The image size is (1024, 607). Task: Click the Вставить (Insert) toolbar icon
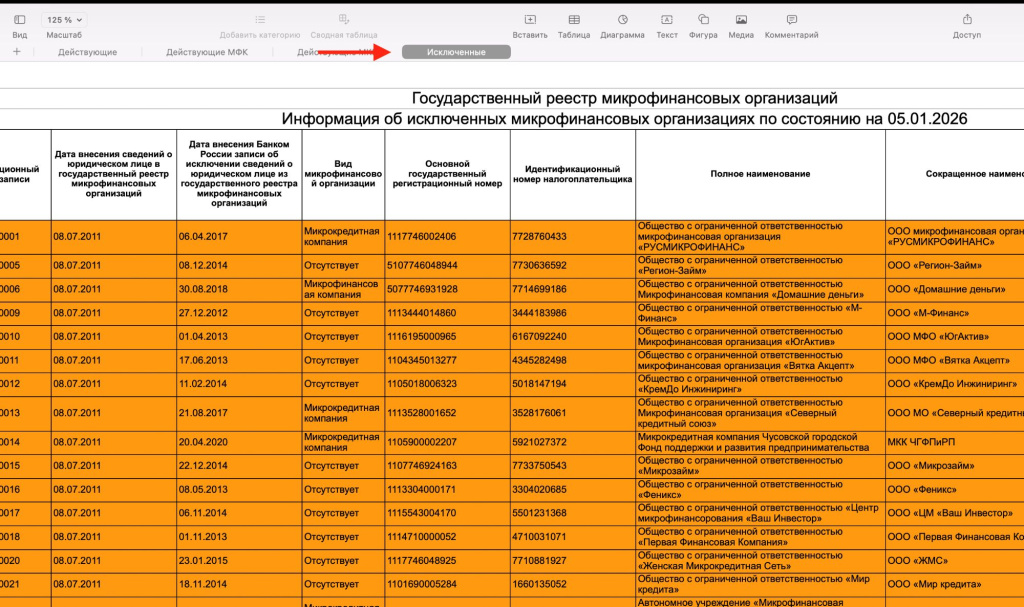pyautogui.click(x=529, y=20)
